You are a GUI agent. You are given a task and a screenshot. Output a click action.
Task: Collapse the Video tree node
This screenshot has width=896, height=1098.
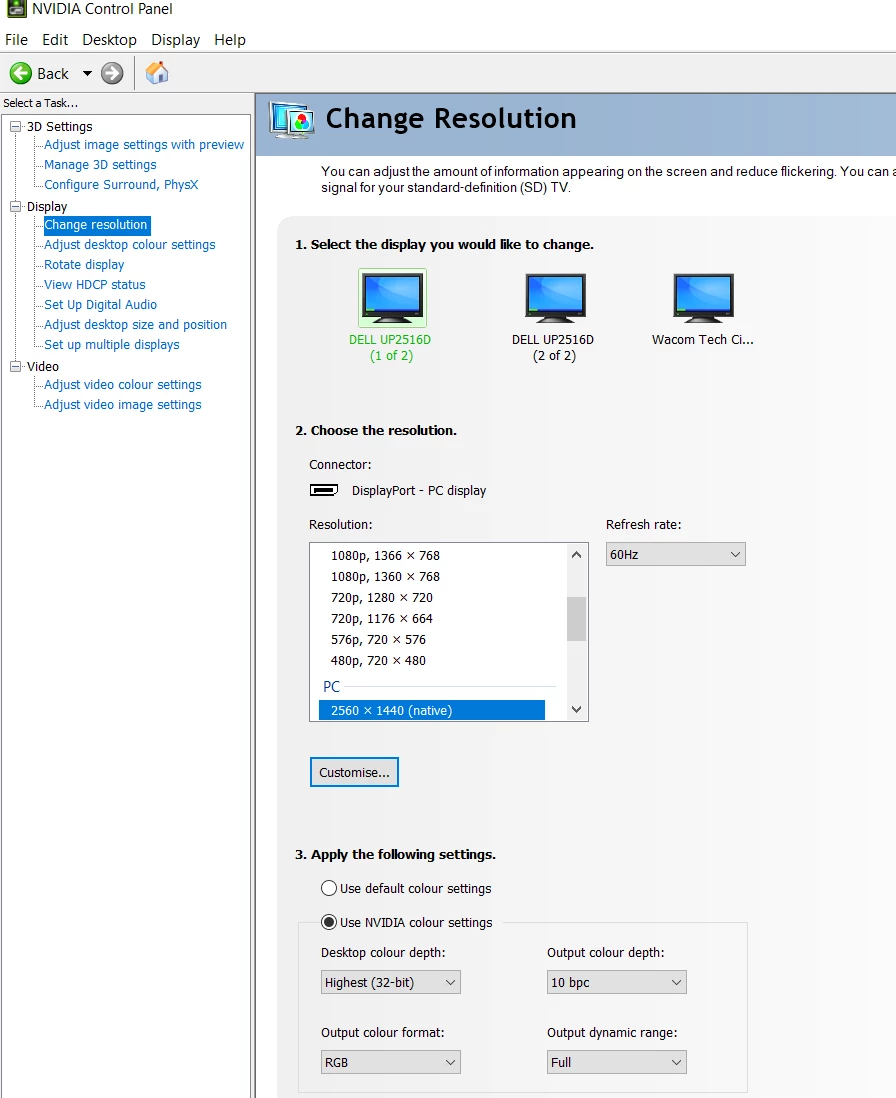(x=15, y=366)
